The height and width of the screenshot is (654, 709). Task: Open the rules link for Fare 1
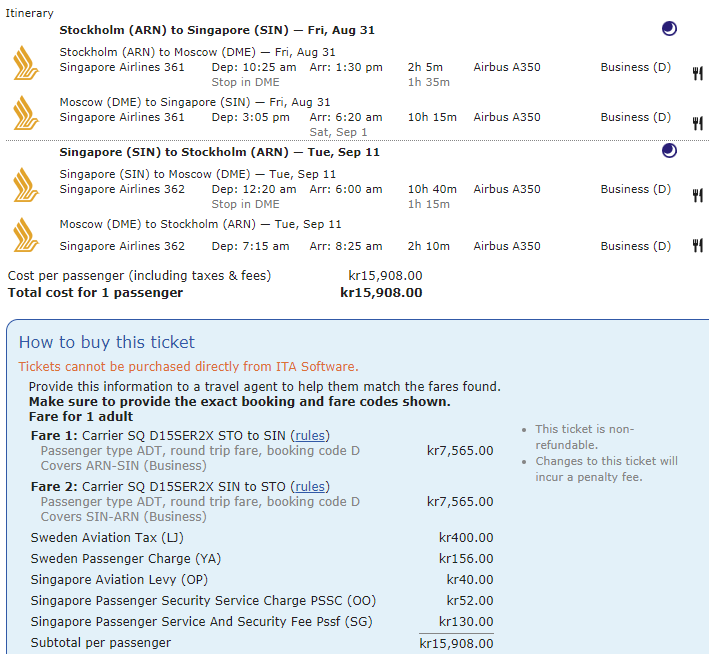309,435
